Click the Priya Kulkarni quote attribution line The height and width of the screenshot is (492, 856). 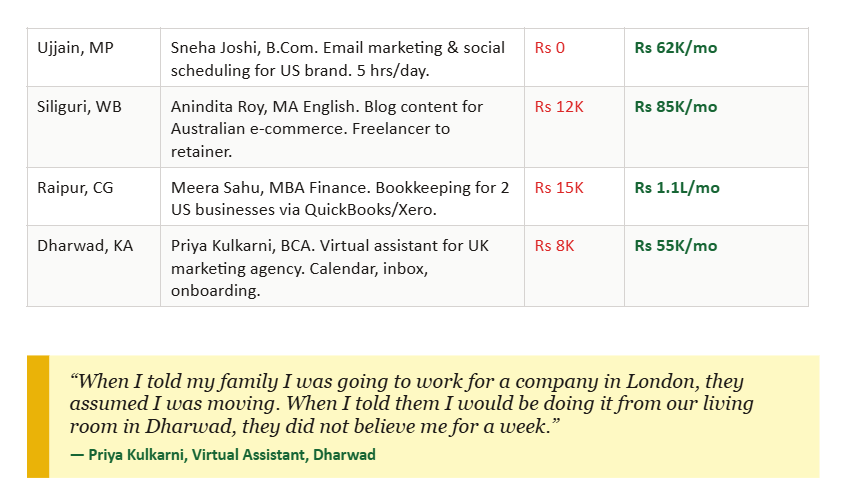coord(223,455)
